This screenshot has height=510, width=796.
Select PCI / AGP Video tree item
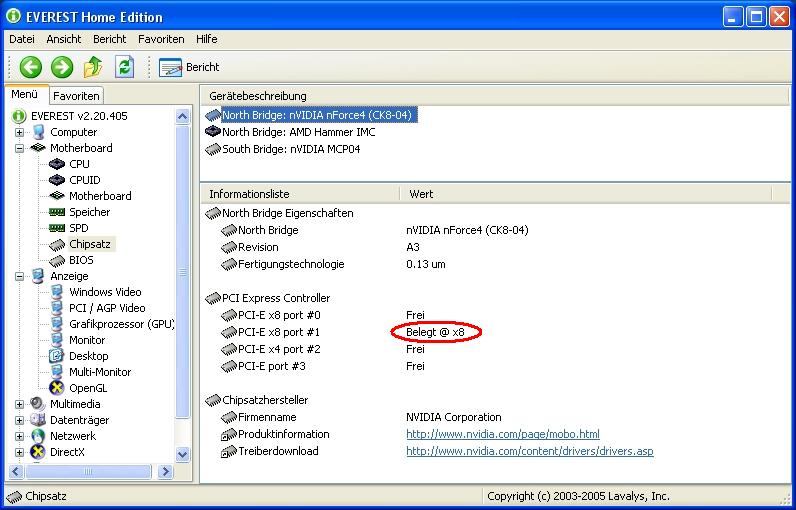(107, 308)
